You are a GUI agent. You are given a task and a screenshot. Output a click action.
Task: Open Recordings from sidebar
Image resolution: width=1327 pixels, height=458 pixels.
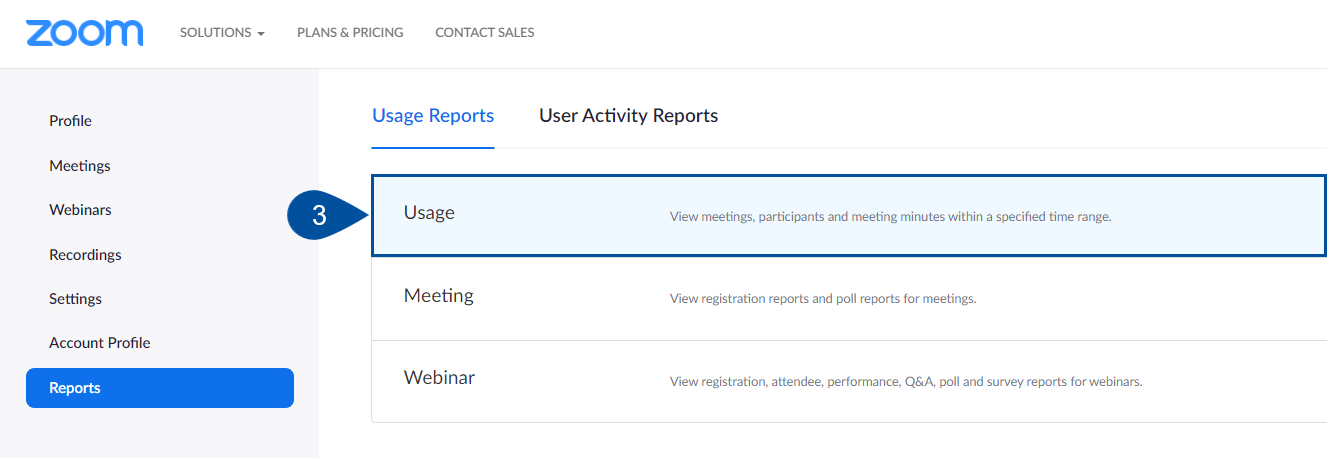coord(85,254)
